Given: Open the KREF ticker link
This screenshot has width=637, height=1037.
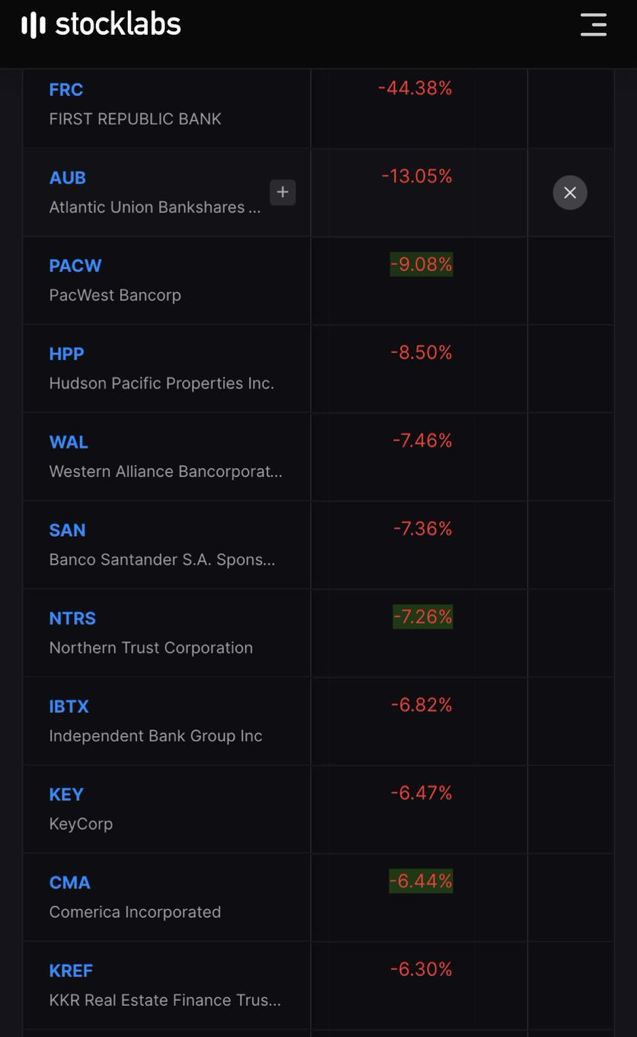Looking at the screenshot, I should [71, 970].
